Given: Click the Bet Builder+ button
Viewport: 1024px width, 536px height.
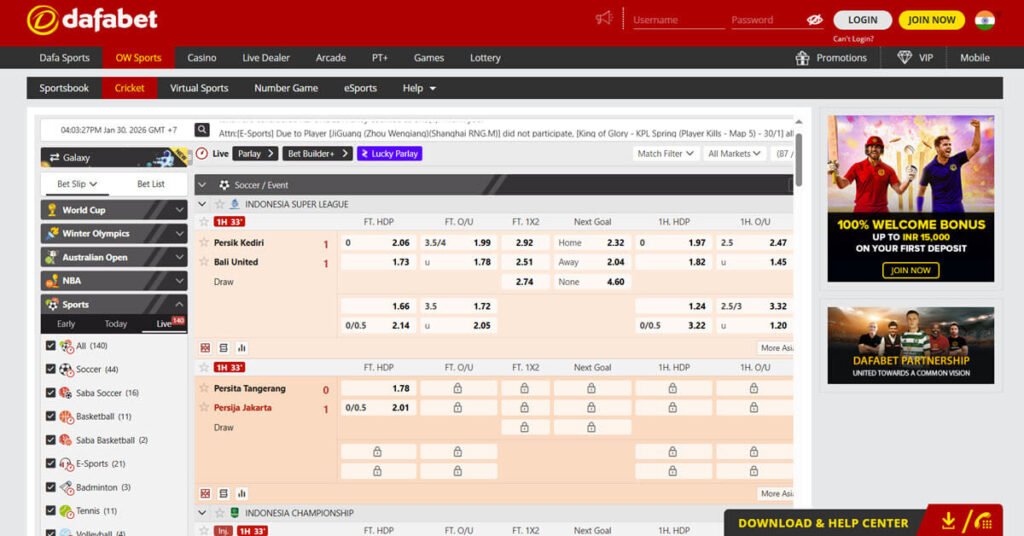Looking at the screenshot, I should 317,153.
